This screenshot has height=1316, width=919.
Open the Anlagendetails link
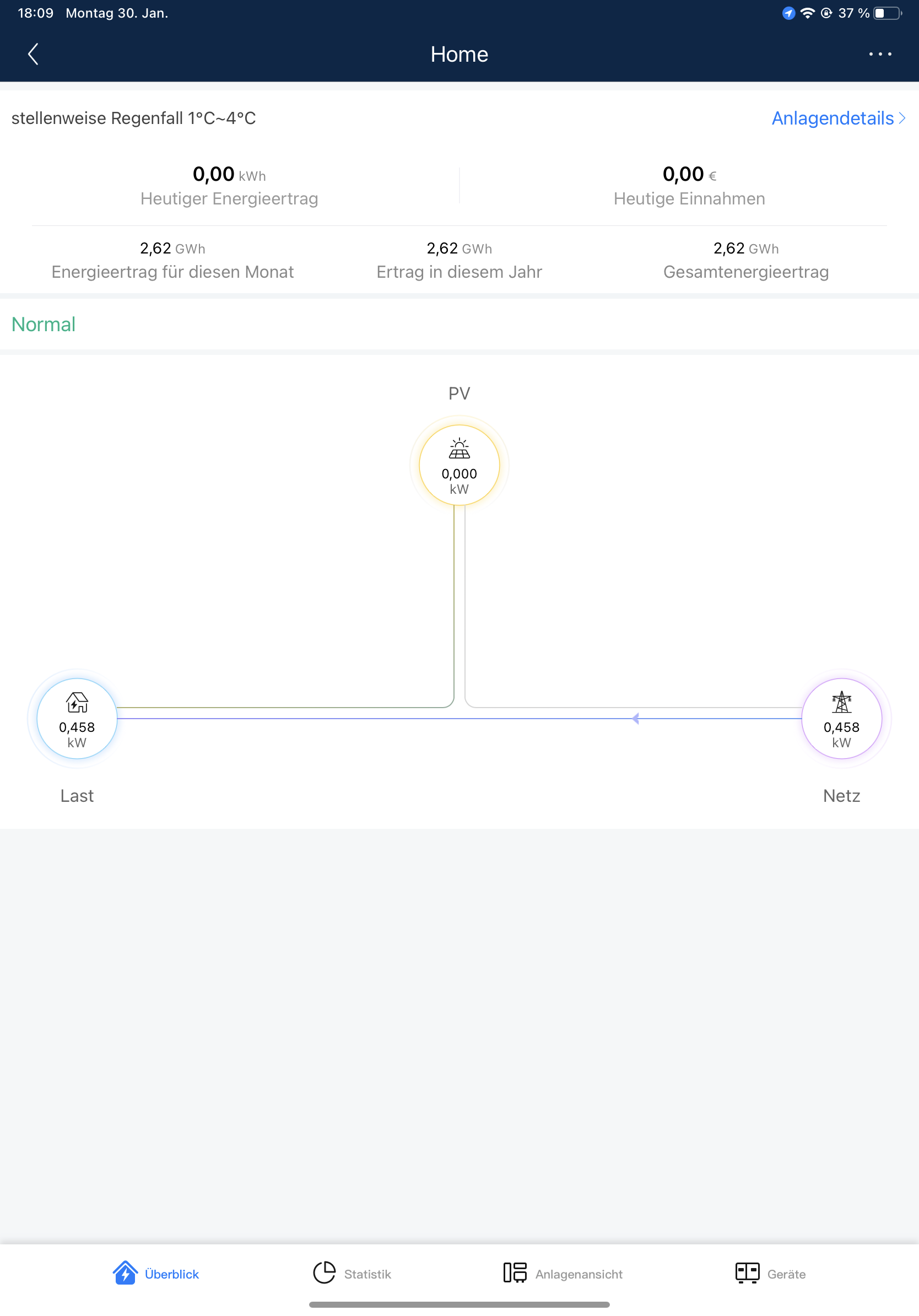(832, 118)
